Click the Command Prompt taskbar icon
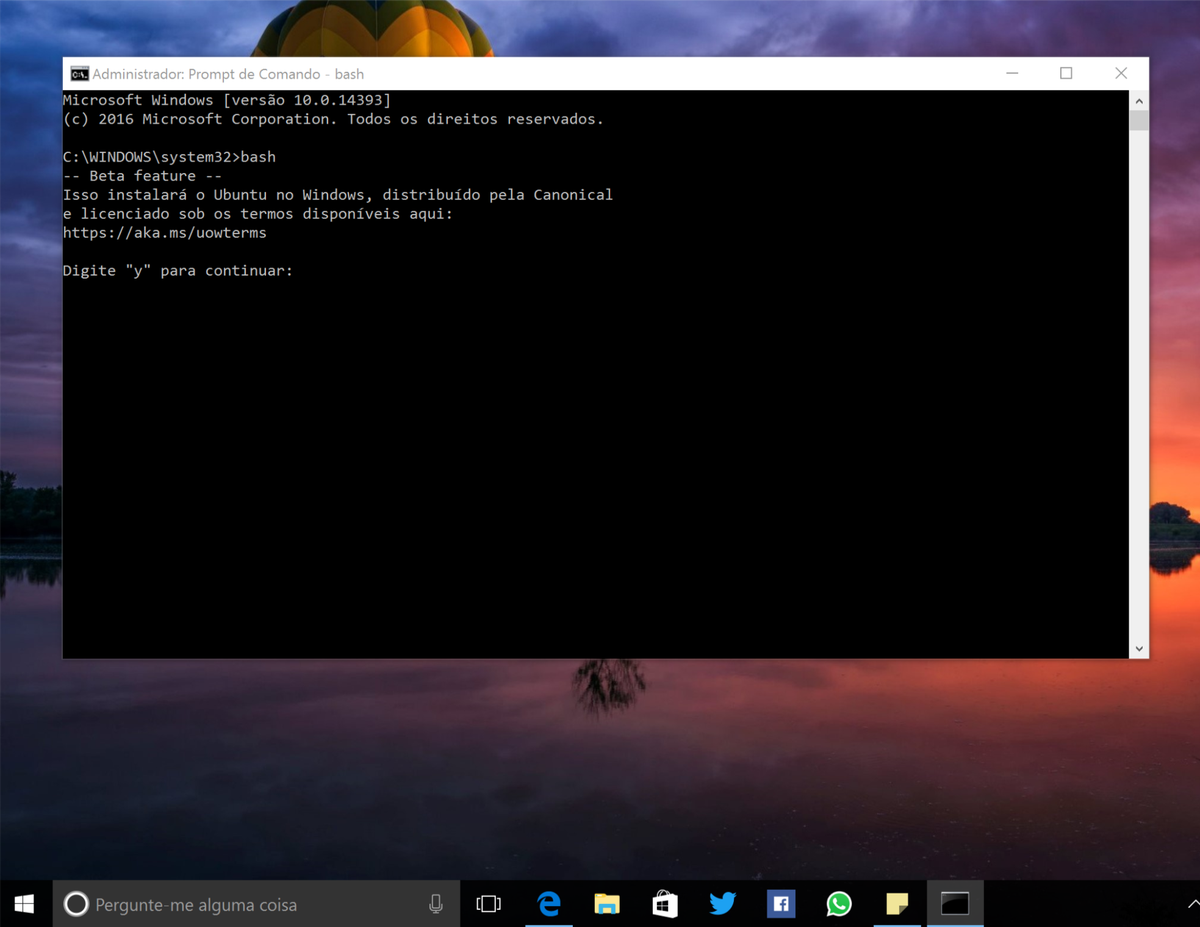The width and height of the screenshot is (1200, 927). pyautogui.click(x=955, y=904)
